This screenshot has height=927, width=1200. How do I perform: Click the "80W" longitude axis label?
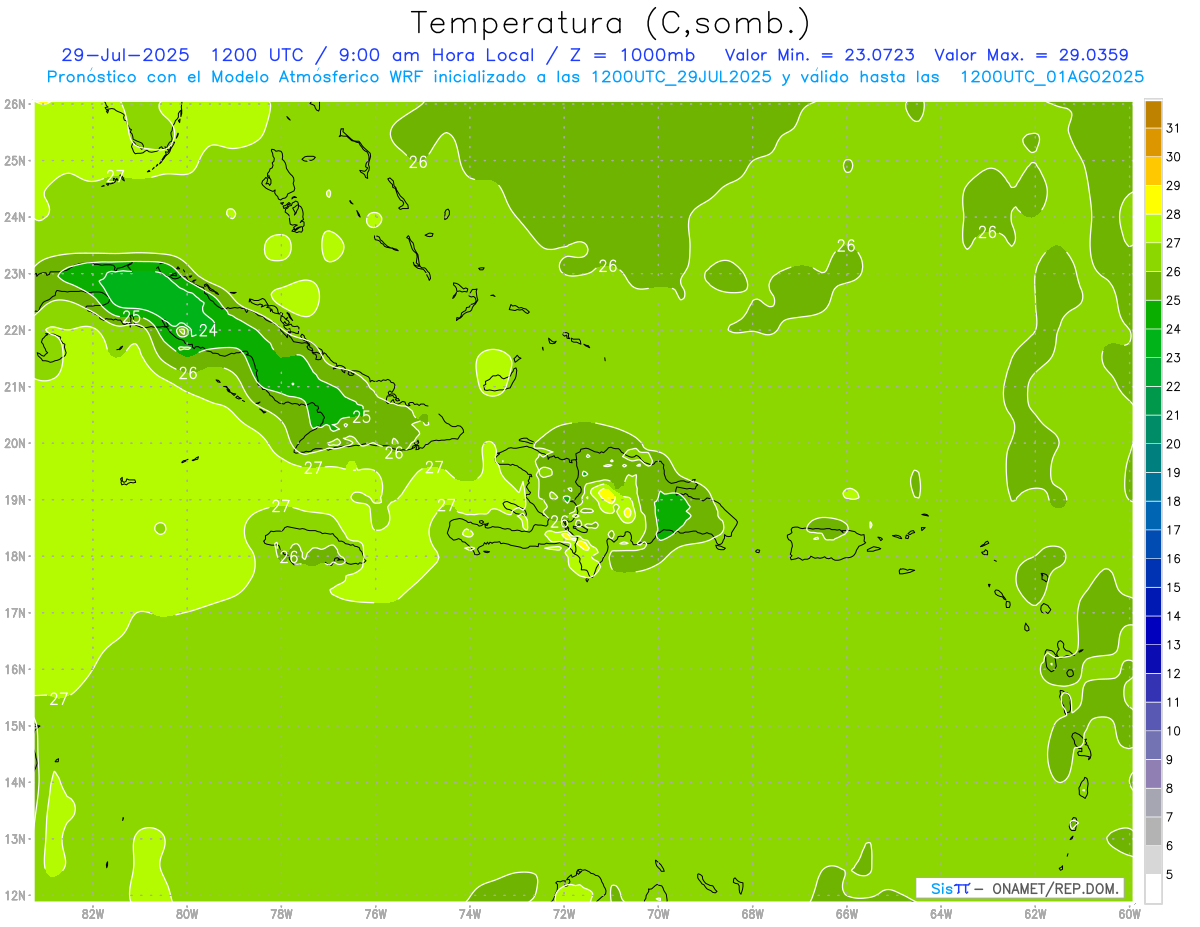click(x=187, y=913)
